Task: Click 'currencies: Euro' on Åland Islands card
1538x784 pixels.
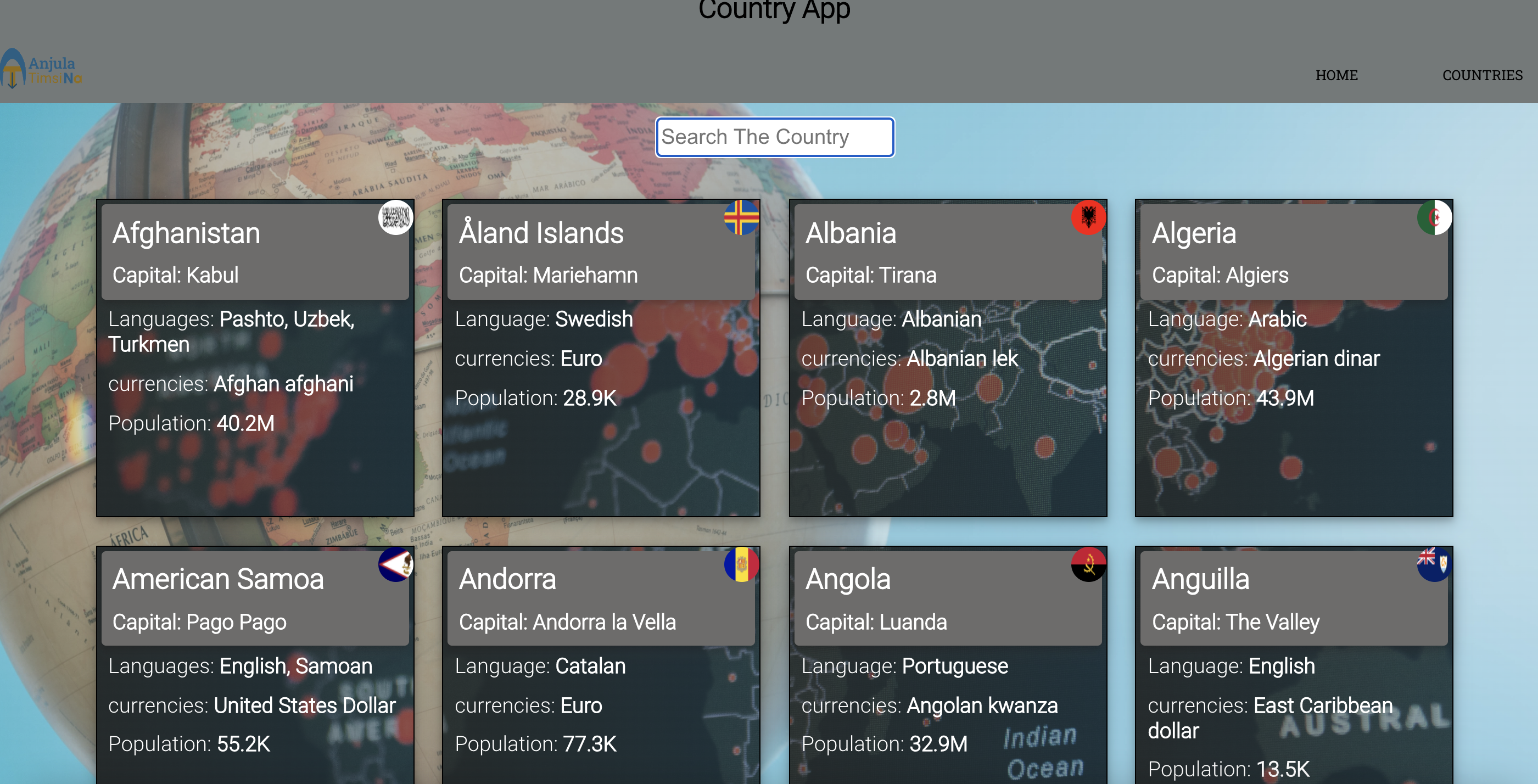Action: click(x=528, y=359)
